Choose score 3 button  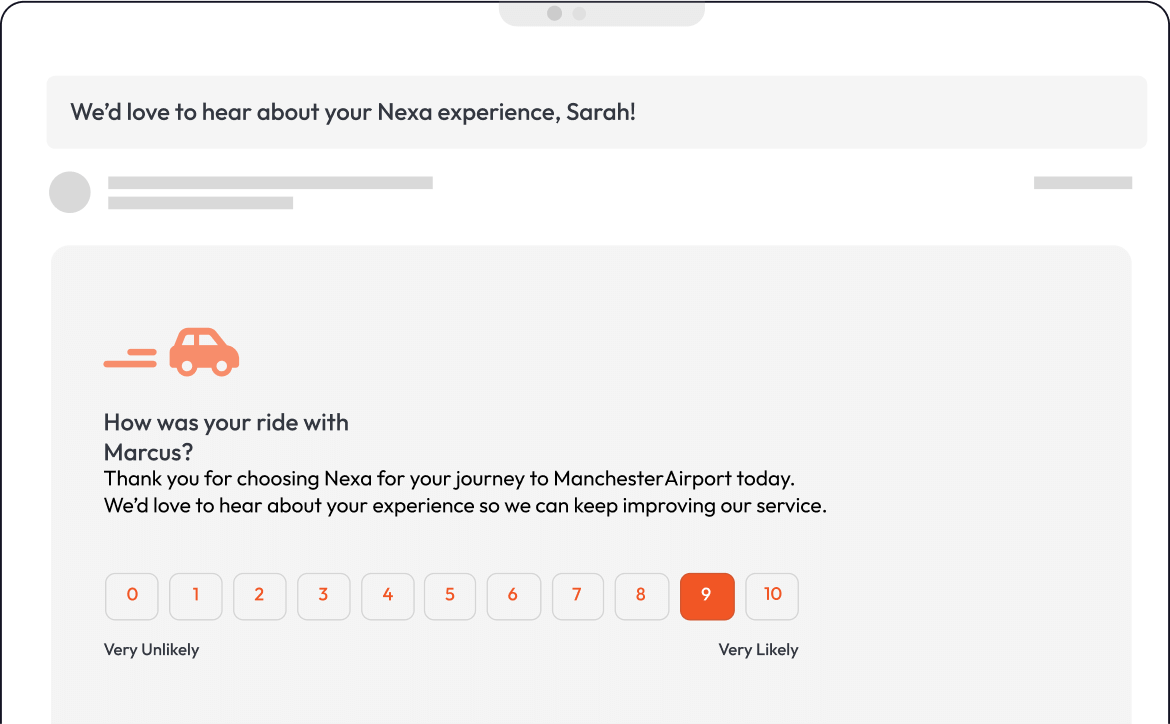click(x=323, y=596)
